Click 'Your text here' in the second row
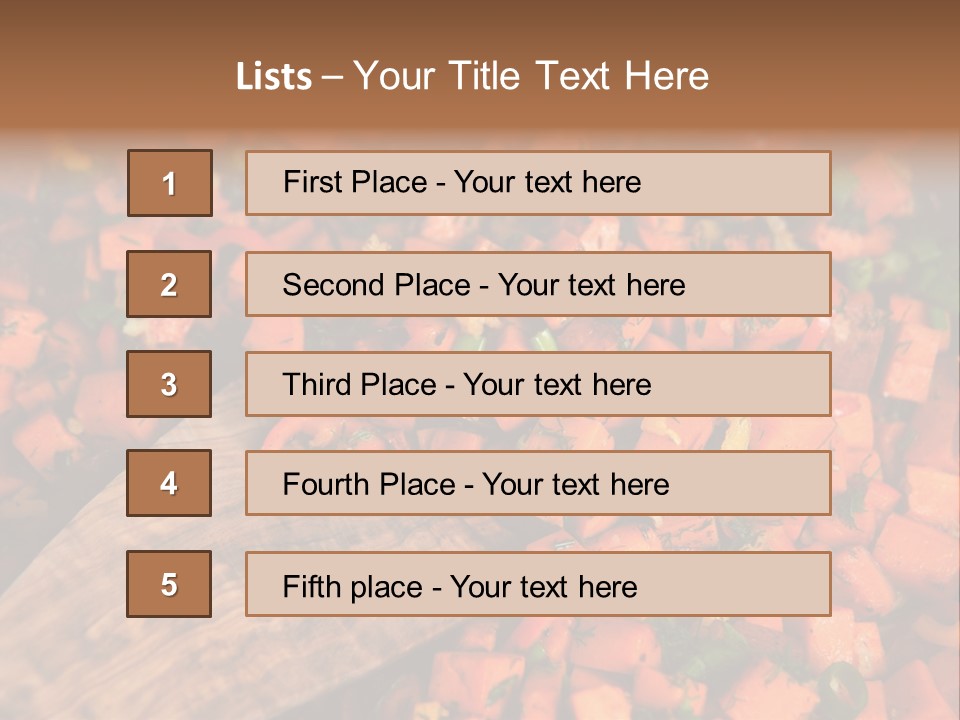 click(591, 285)
